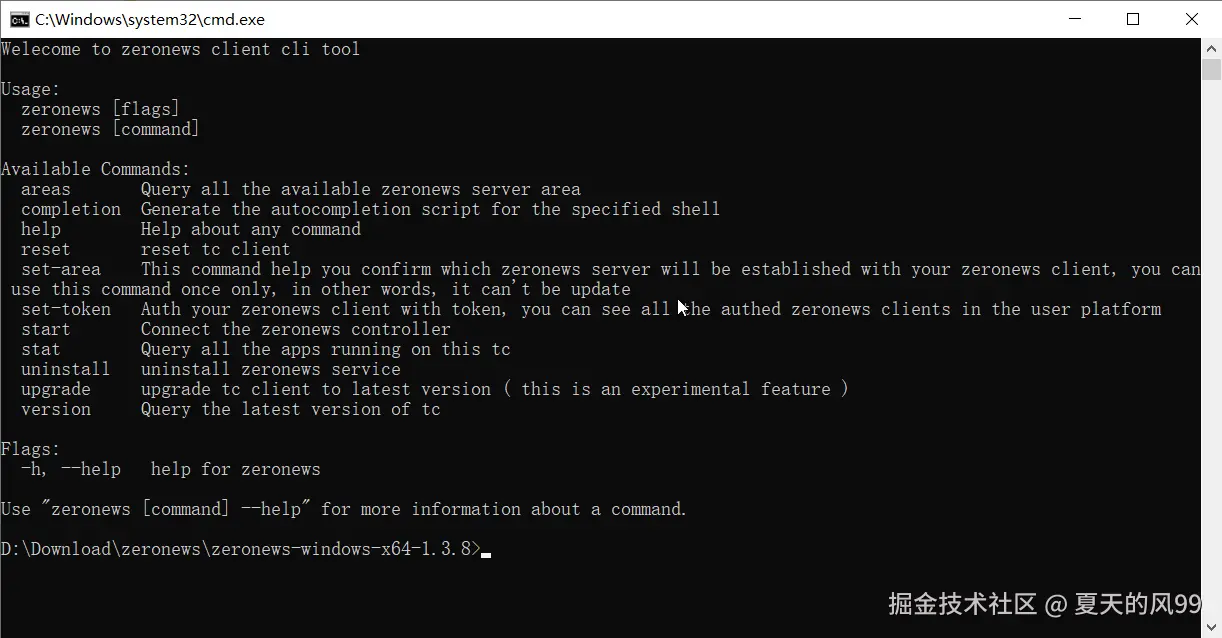Click the cmd.exe icon in title bar
Image resolution: width=1222 pixels, height=638 pixels.
click(x=19, y=19)
